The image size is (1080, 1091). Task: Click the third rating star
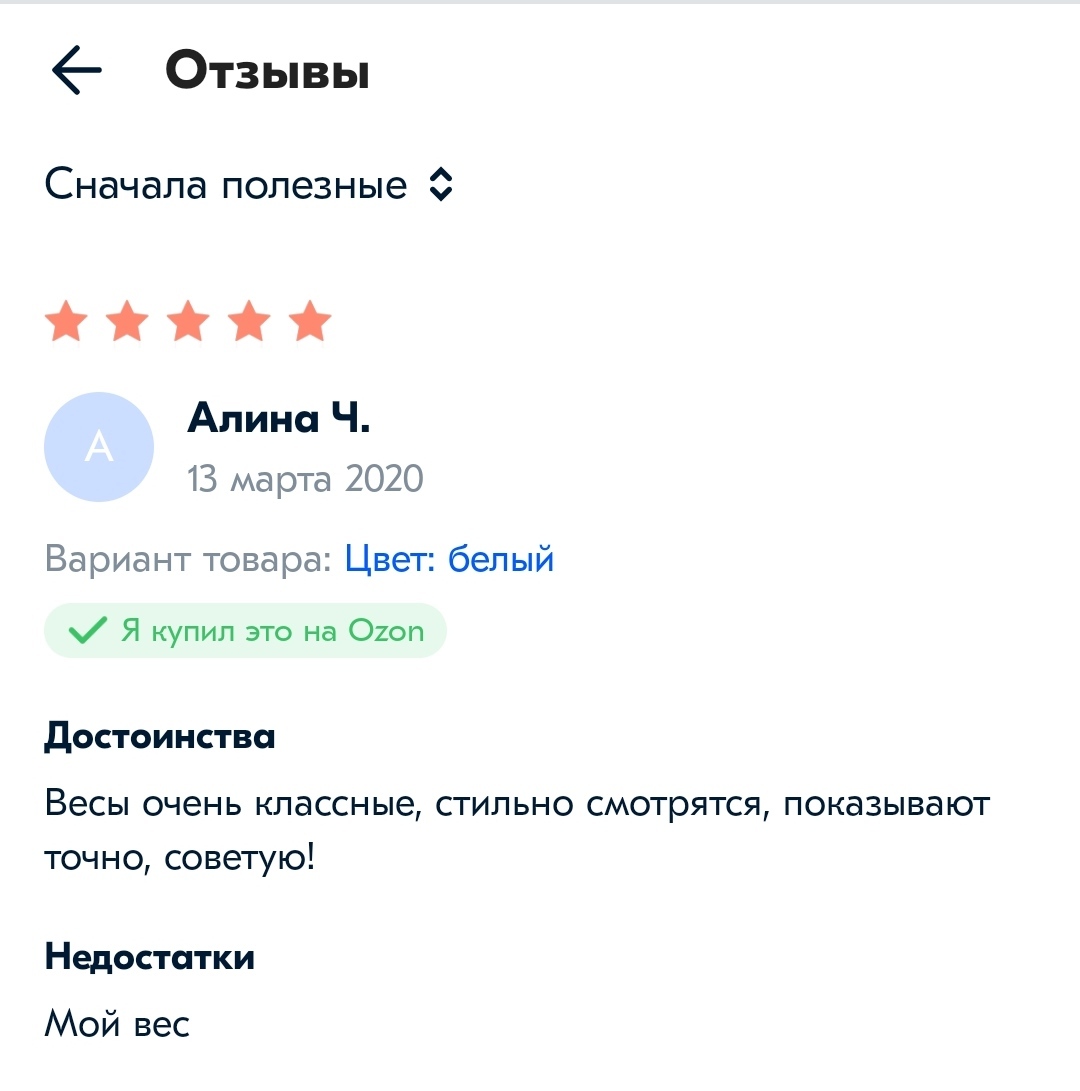point(189,322)
